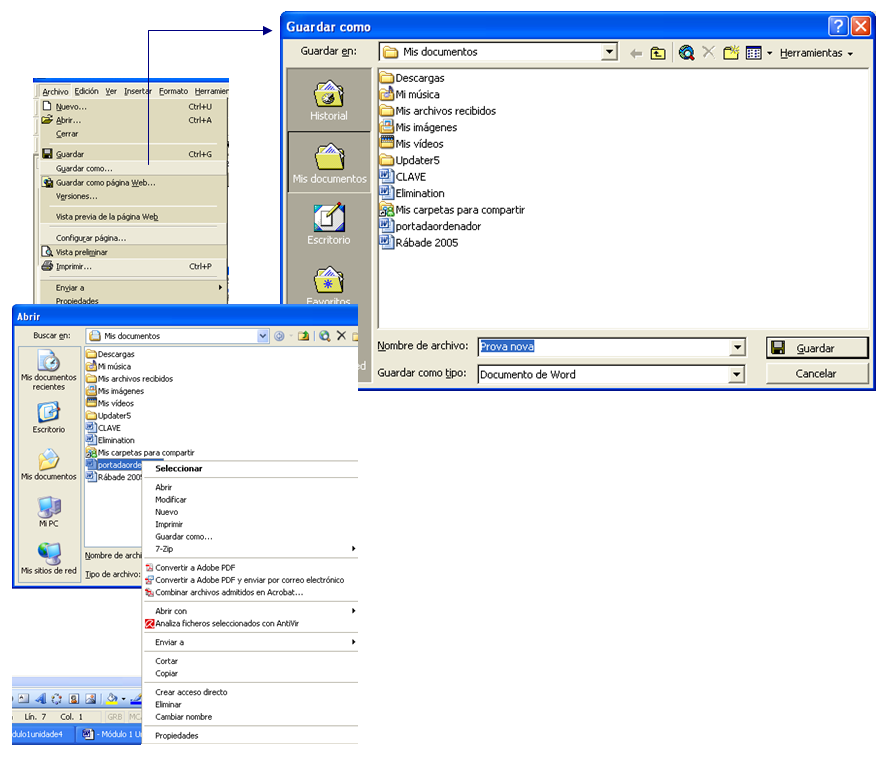This screenshot has width=884, height=767.
Task: Expand the Guardar en folder dropdown
Action: coord(609,52)
